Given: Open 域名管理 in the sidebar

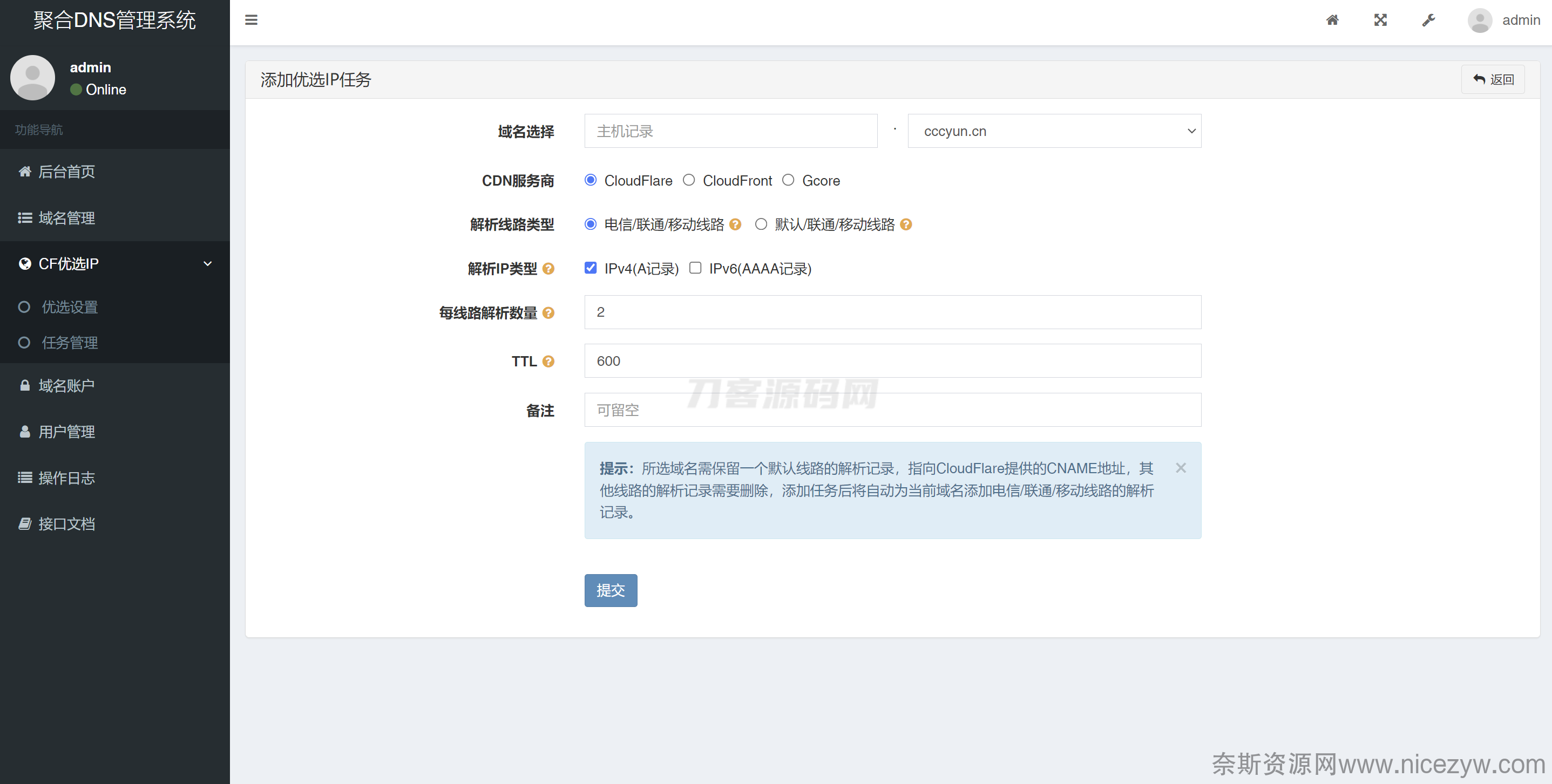Looking at the screenshot, I should (x=115, y=218).
